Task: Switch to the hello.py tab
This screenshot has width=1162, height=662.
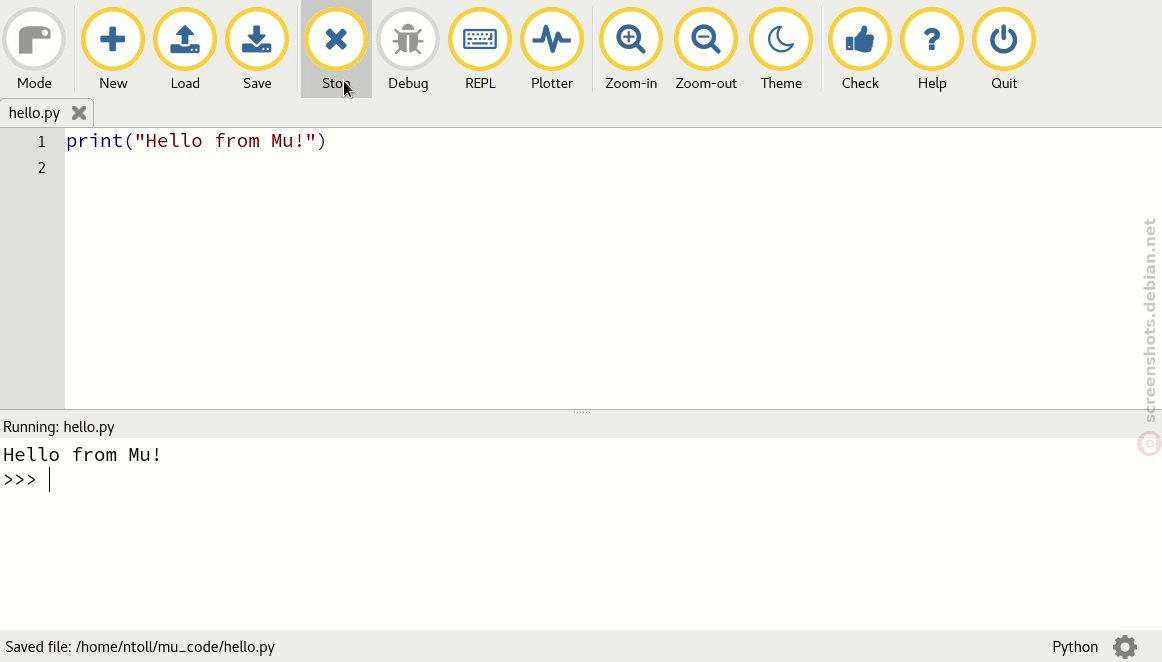Action: tap(34, 113)
